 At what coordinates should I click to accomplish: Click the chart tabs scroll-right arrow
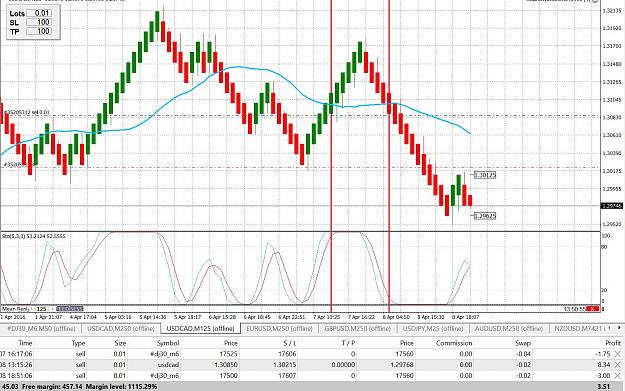click(x=619, y=328)
